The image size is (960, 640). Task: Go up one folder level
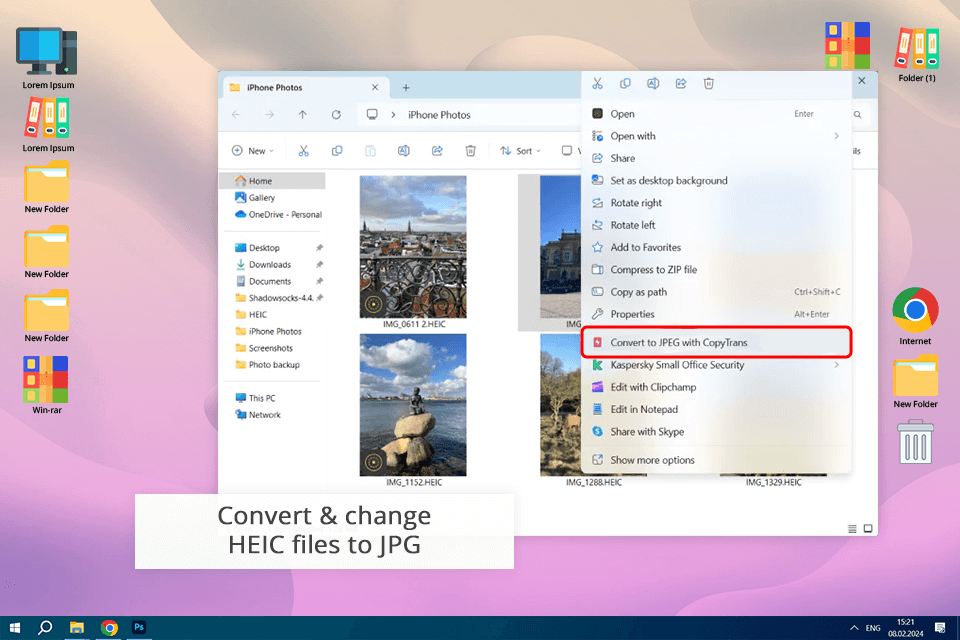(x=302, y=115)
